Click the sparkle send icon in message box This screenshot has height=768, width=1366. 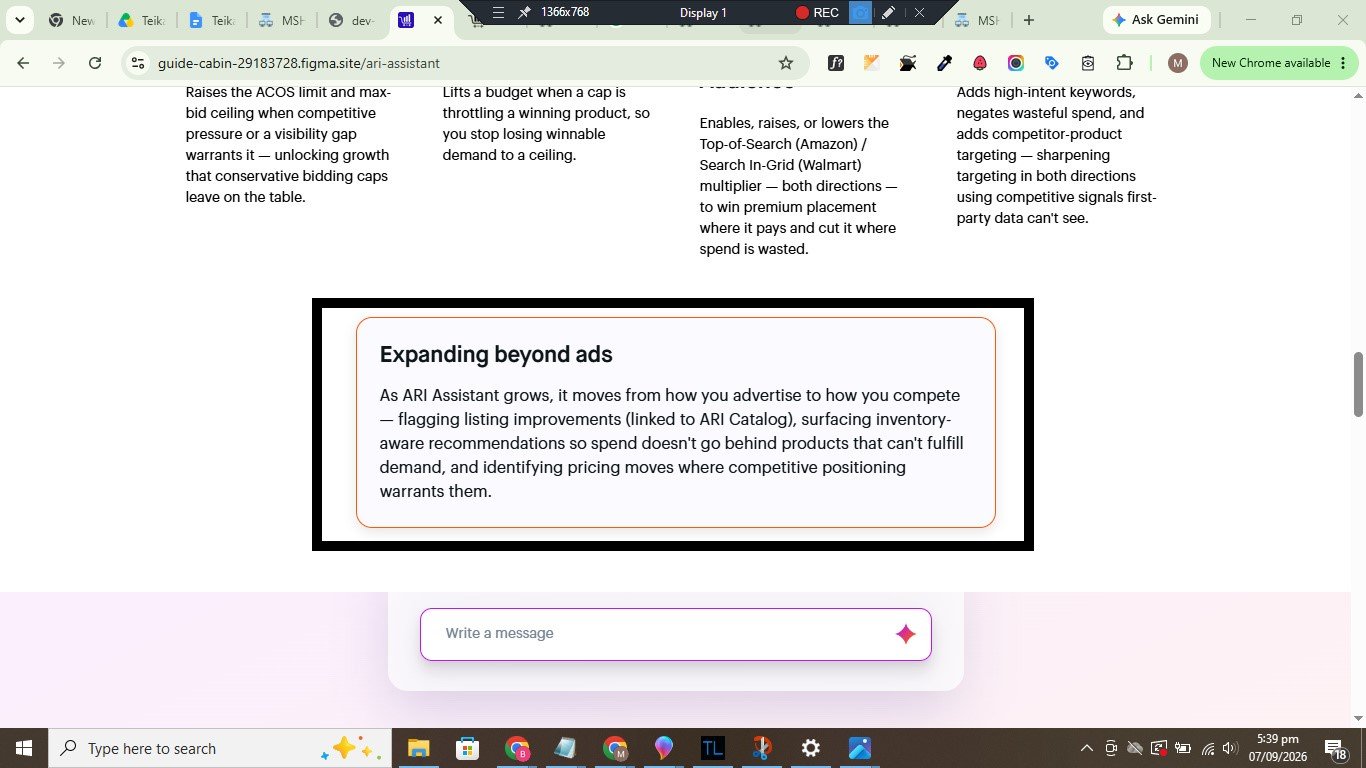pos(905,634)
